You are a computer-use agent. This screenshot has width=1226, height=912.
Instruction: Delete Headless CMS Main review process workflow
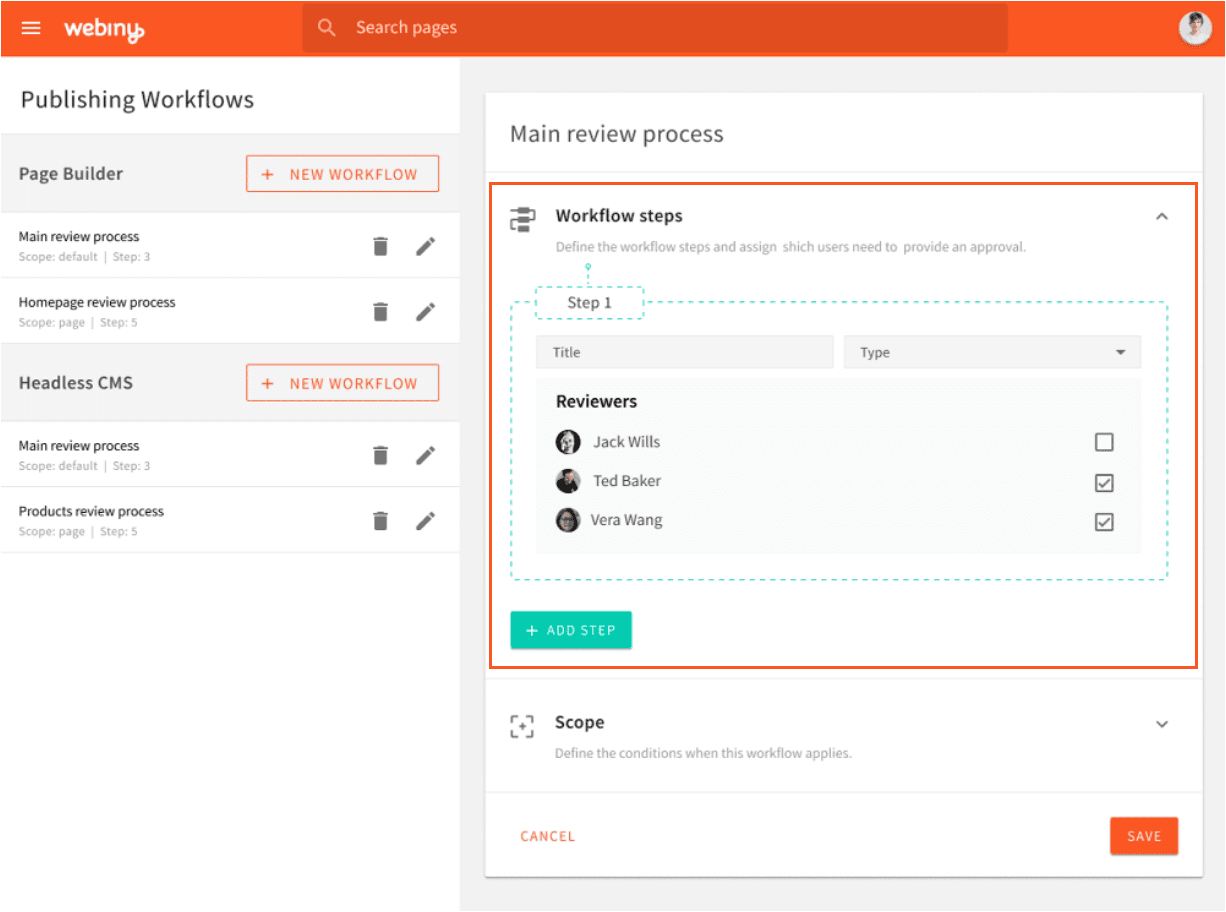click(380, 455)
